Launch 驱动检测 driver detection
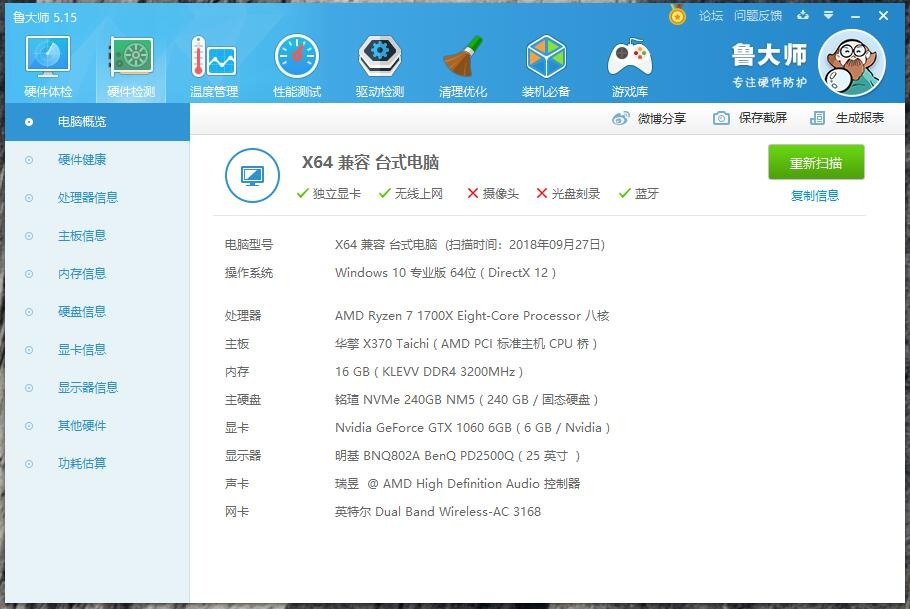The height and width of the screenshot is (609, 910). (x=379, y=63)
